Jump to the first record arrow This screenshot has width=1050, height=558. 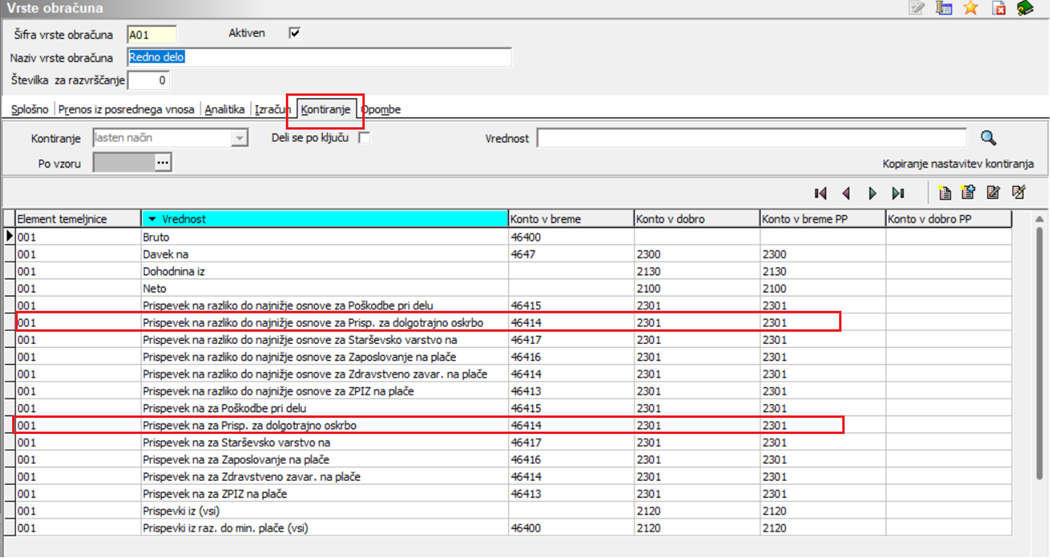coord(821,193)
